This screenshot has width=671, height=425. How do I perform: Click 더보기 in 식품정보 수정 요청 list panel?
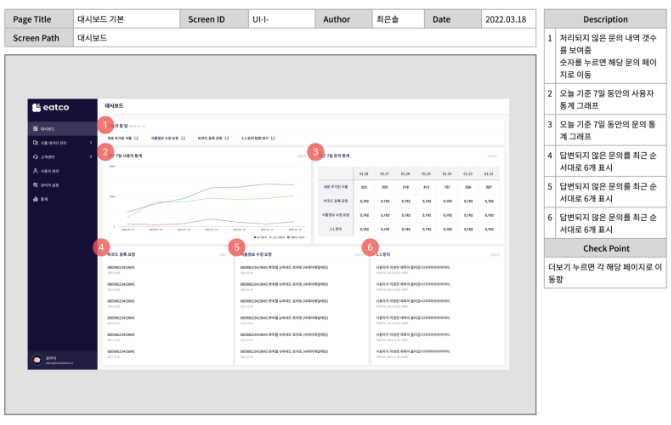pyautogui.click(x=358, y=255)
